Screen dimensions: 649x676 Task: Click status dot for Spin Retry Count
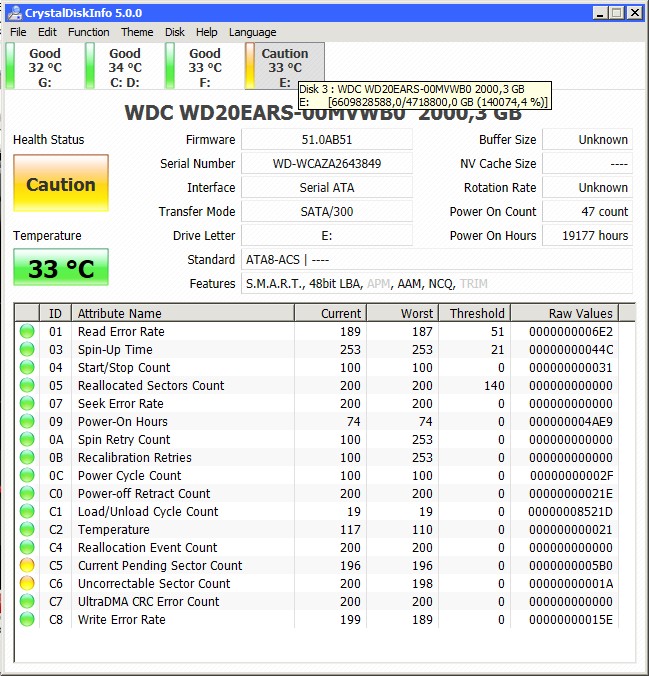click(27, 439)
